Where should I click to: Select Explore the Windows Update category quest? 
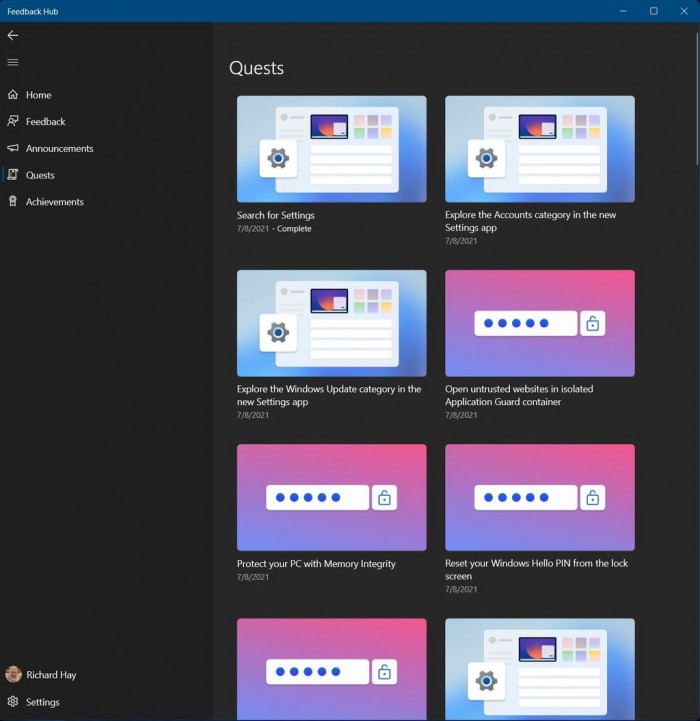(331, 323)
